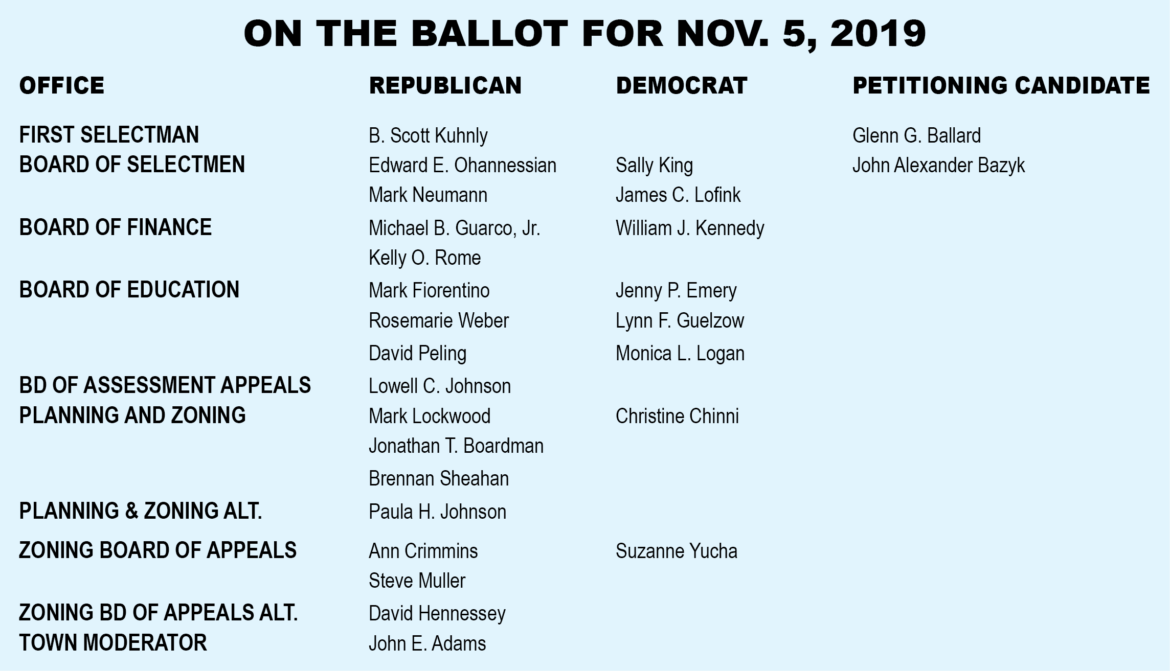Image resolution: width=1170 pixels, height=671 pixels.
Task: Select Sally King in the Democrat column
Action: [x=654, y=166]
